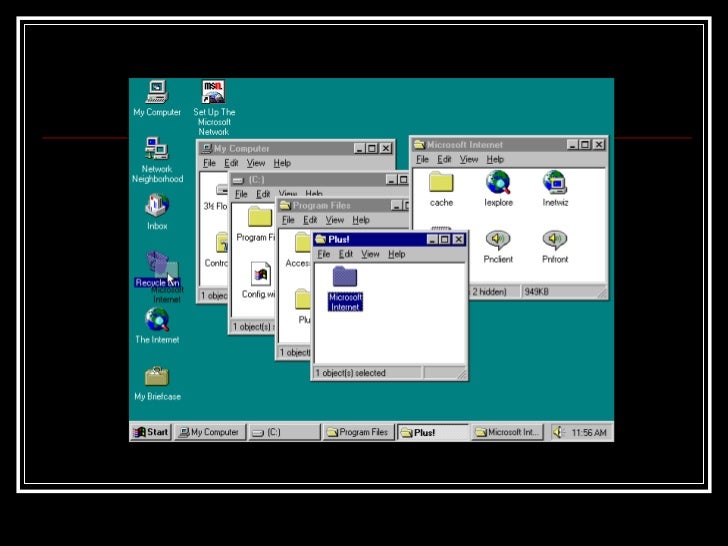Click the volume speaker icon in system tray
This screenshot has width=728, height=546.
tap(558, 432)
